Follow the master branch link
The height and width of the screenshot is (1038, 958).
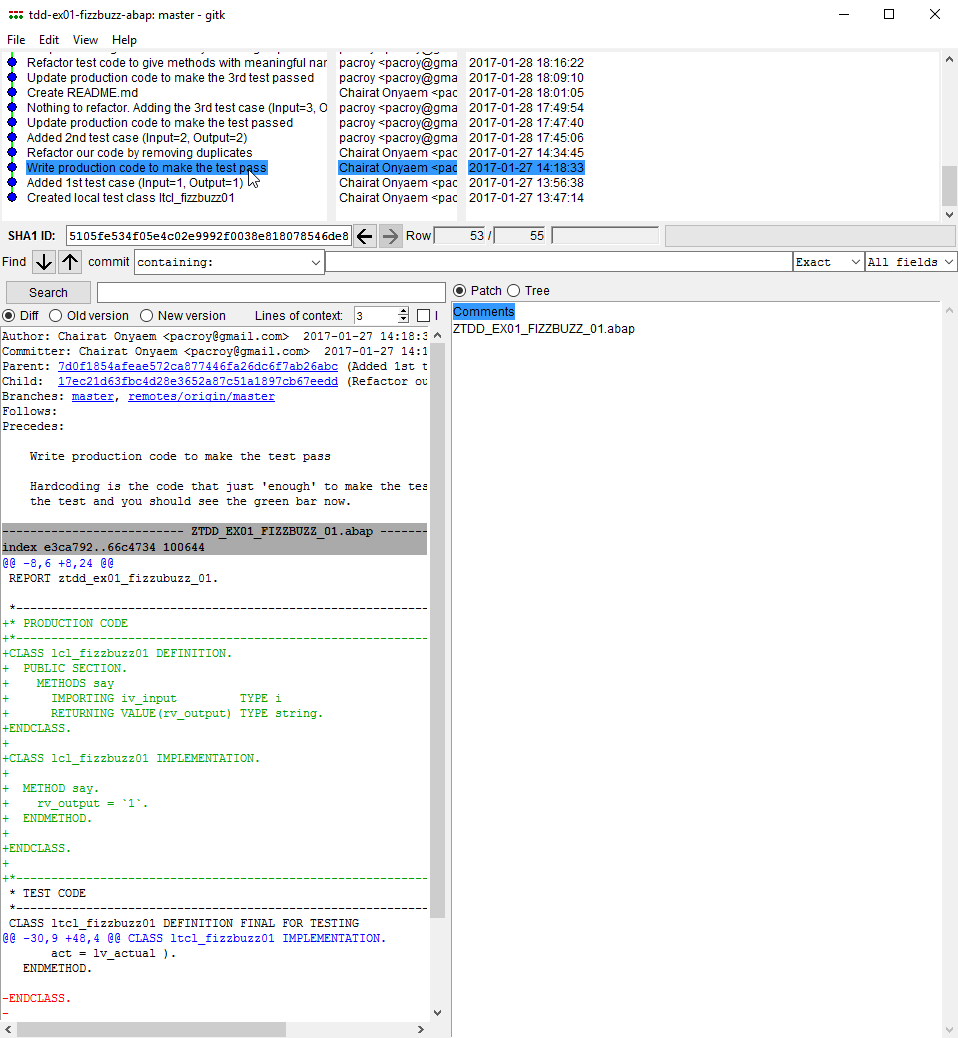click(92, 396)
